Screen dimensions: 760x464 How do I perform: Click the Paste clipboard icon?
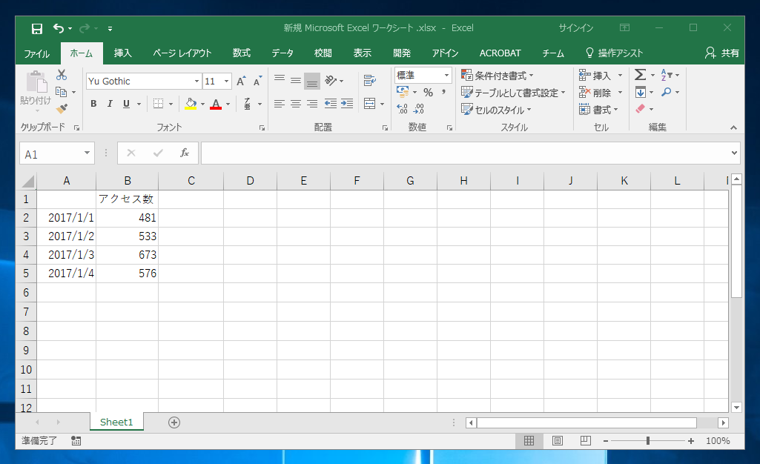(36, 82)
